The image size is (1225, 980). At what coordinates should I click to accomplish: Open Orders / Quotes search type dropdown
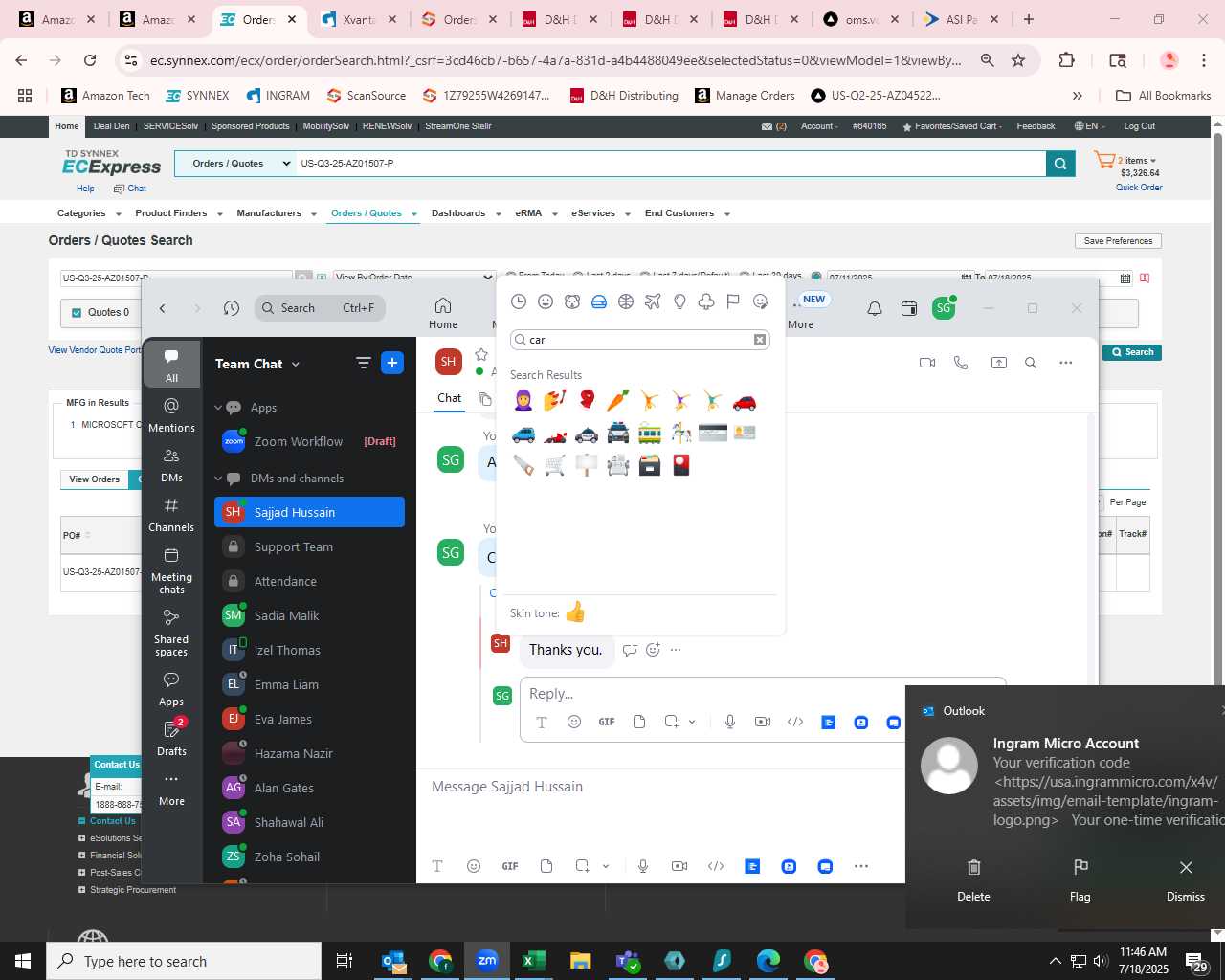point(235,164)
